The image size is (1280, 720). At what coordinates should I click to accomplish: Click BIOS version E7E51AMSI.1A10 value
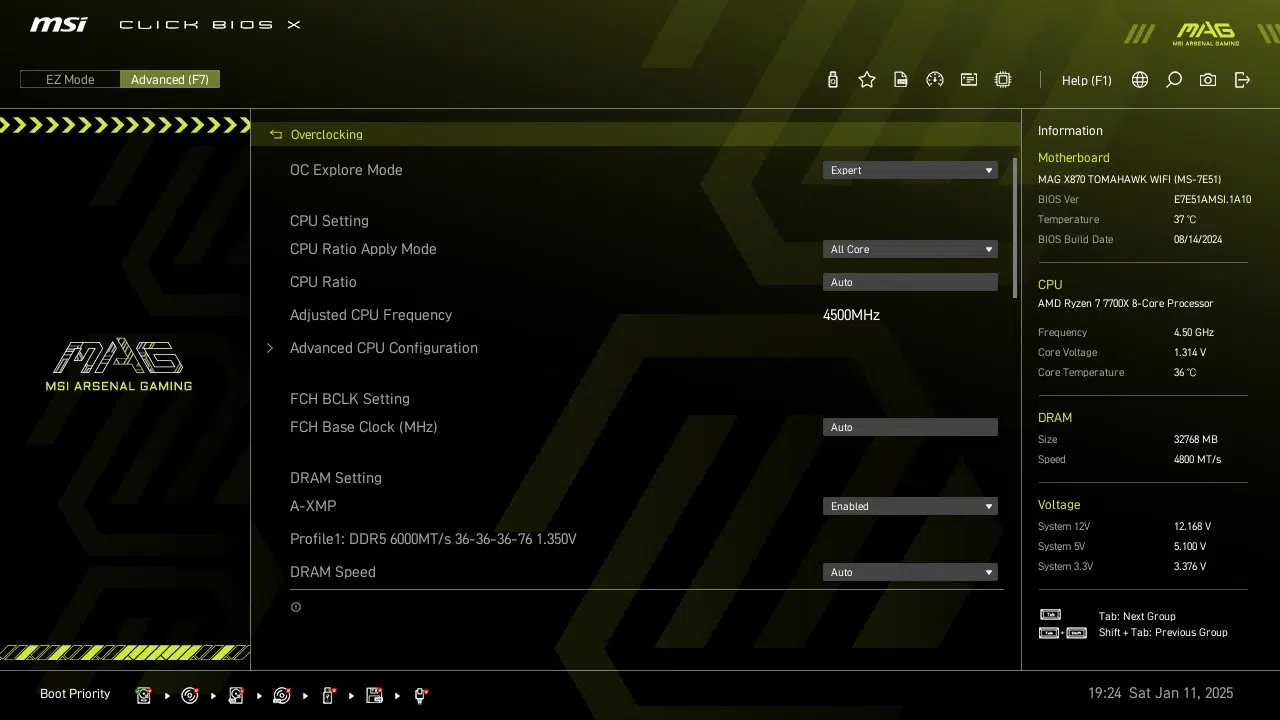click(1212, 200)
